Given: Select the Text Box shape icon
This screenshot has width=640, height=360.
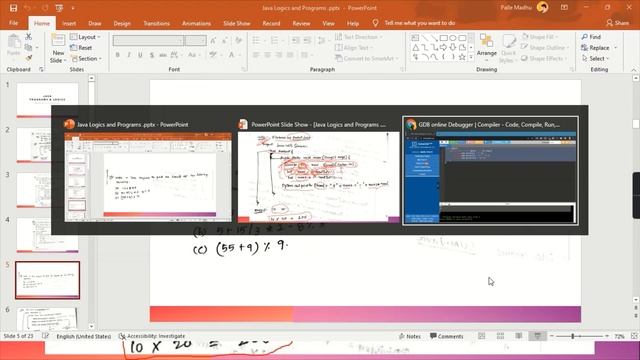Looking at the screenshot, I should (415, 38).
